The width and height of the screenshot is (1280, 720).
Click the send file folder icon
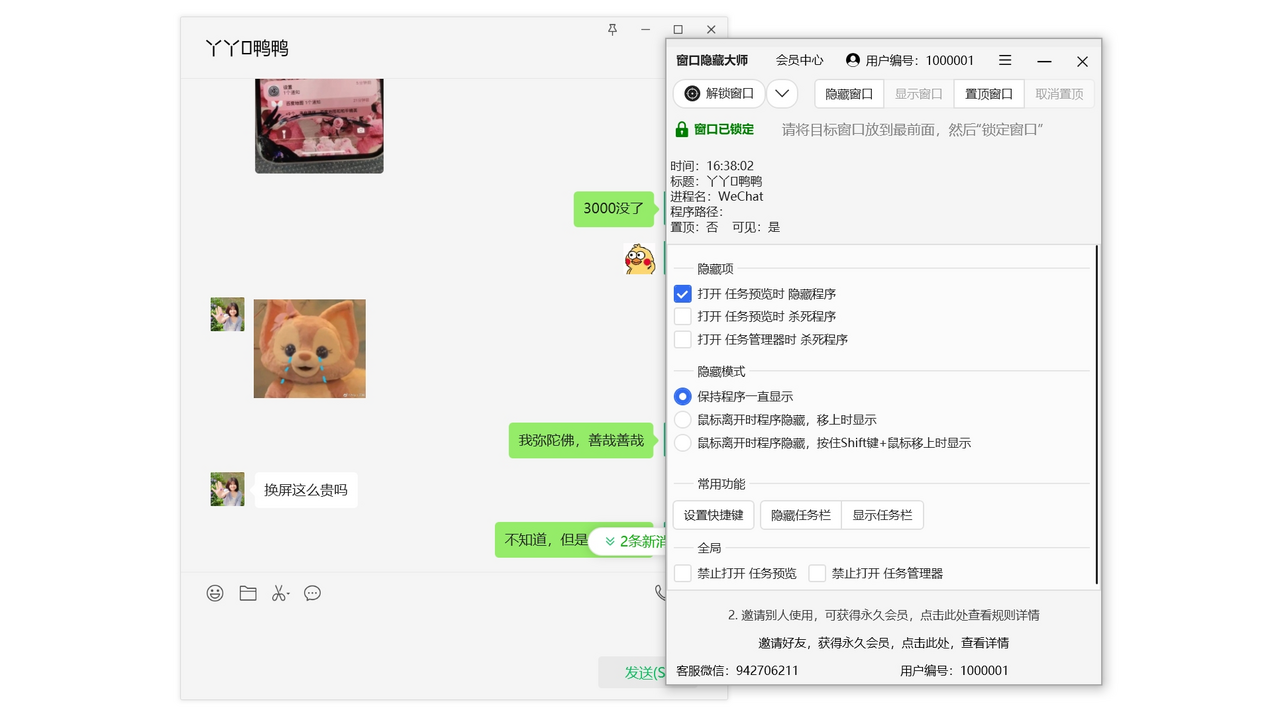(x=247, y=593)
